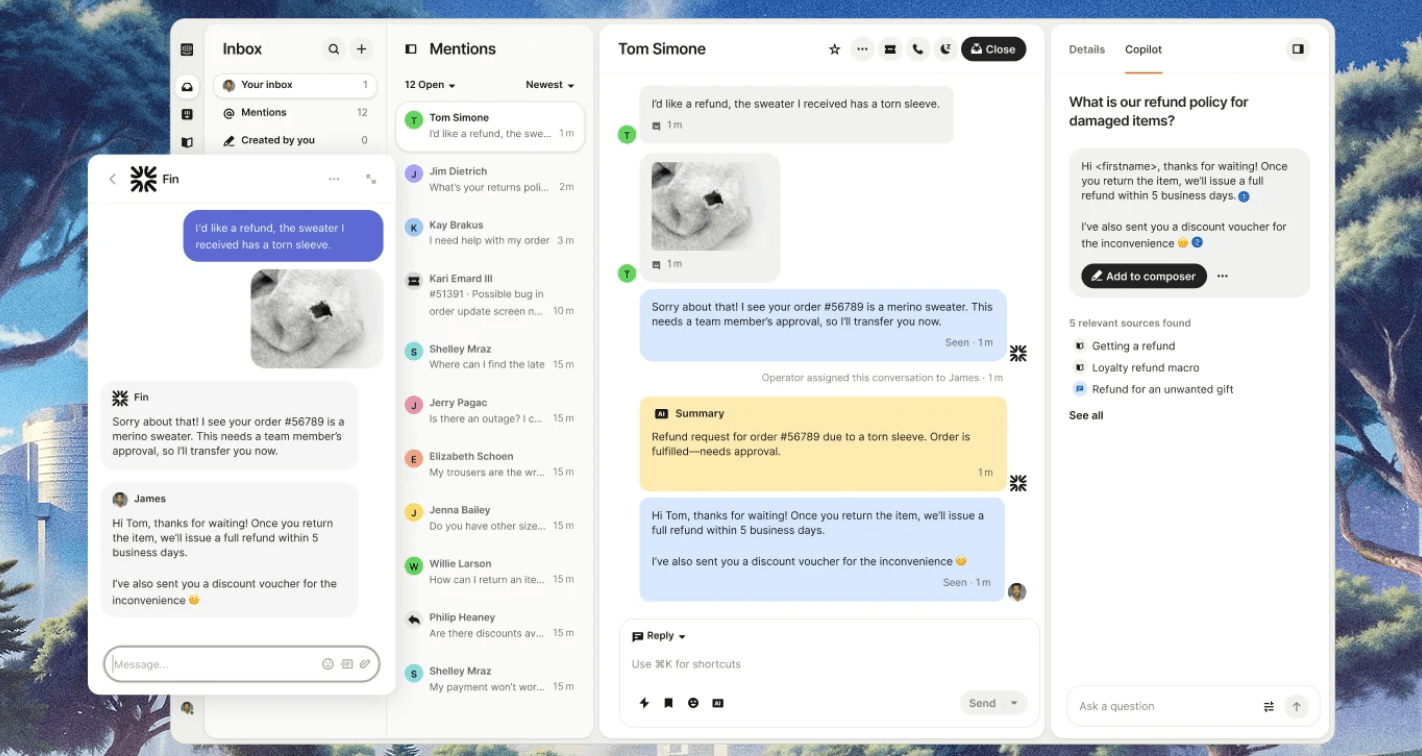Click the Add to composer button
1422x756 pixels.
(x=1143, y=276)
